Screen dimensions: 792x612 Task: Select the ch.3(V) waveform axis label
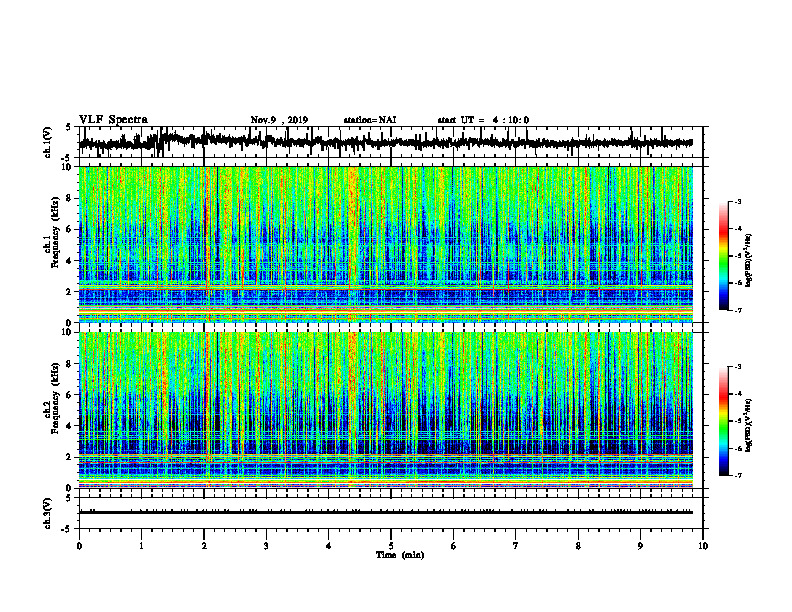pos(48,513)
